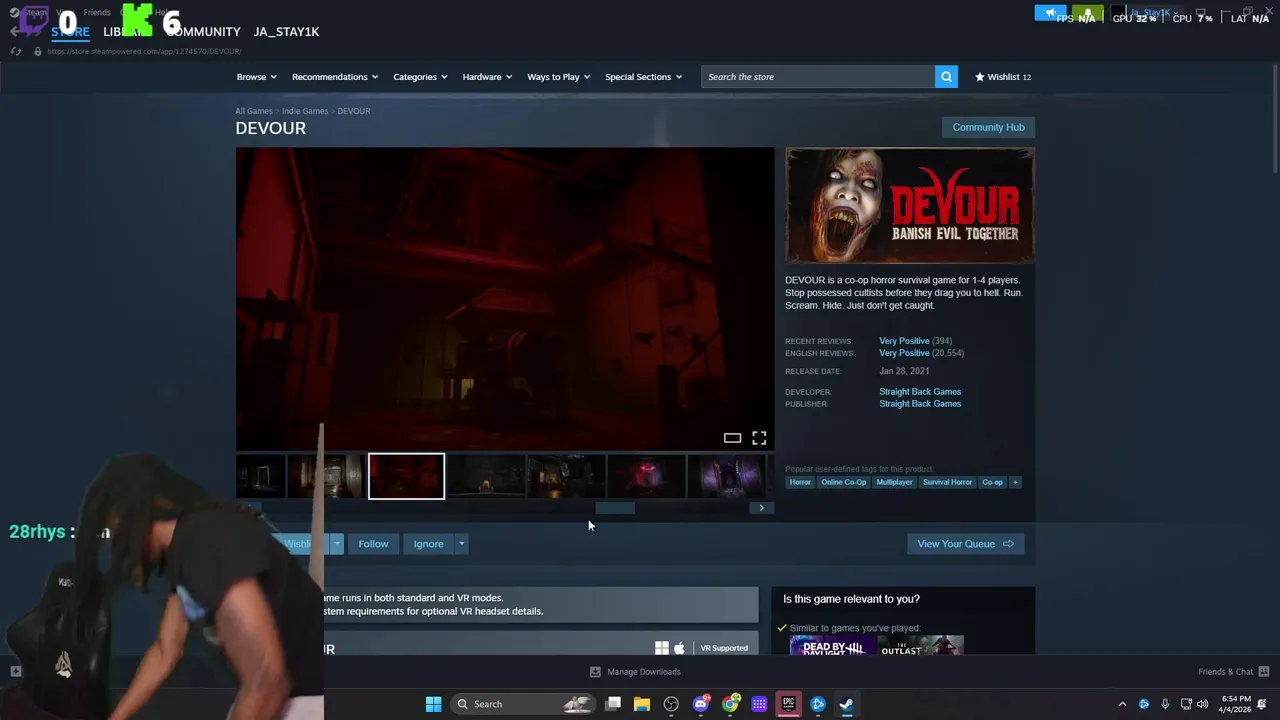Open the Wishlist options dropdown arrow

(337, 544)
